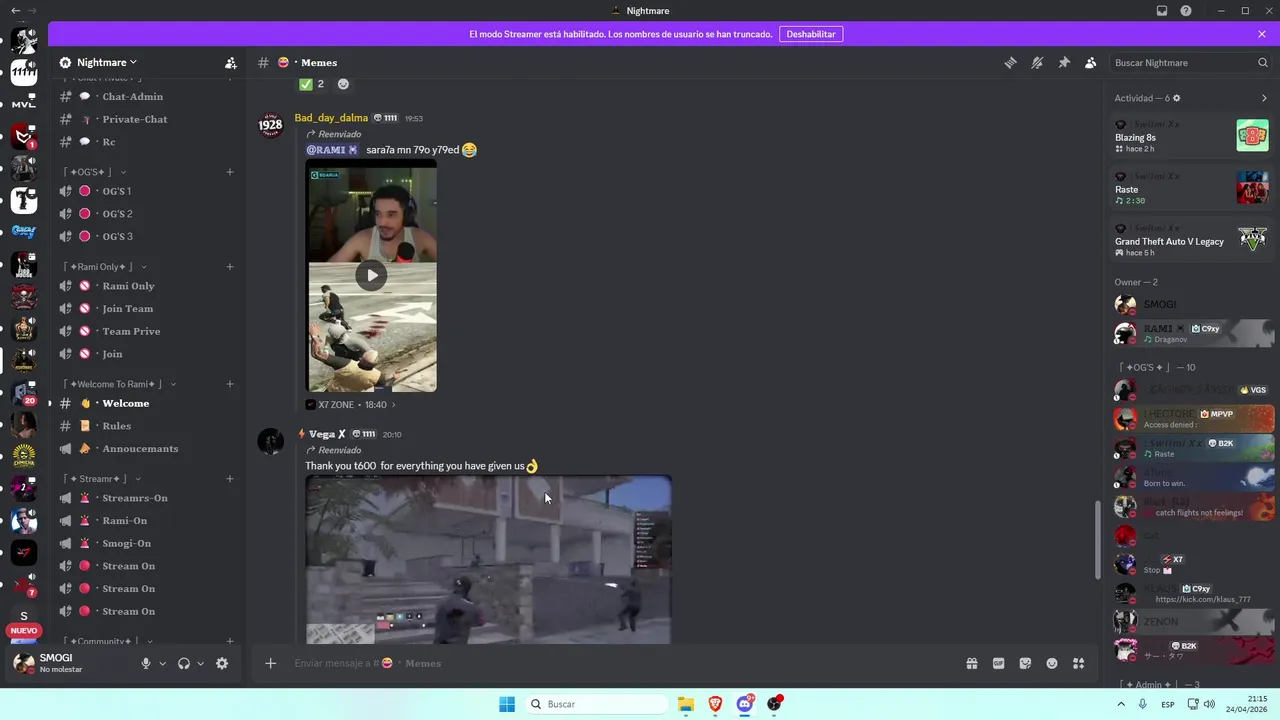Open pinned messages
This screenshot has width=1280, height=720.
click(1064, 62)
